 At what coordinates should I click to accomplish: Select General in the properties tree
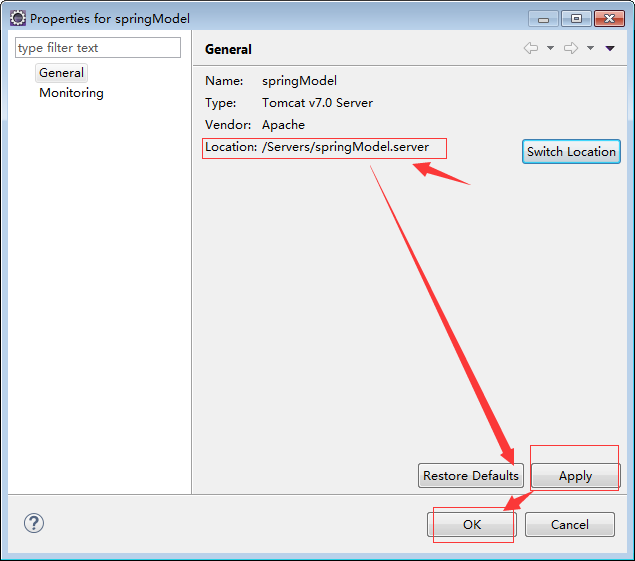tap(61, 73)
